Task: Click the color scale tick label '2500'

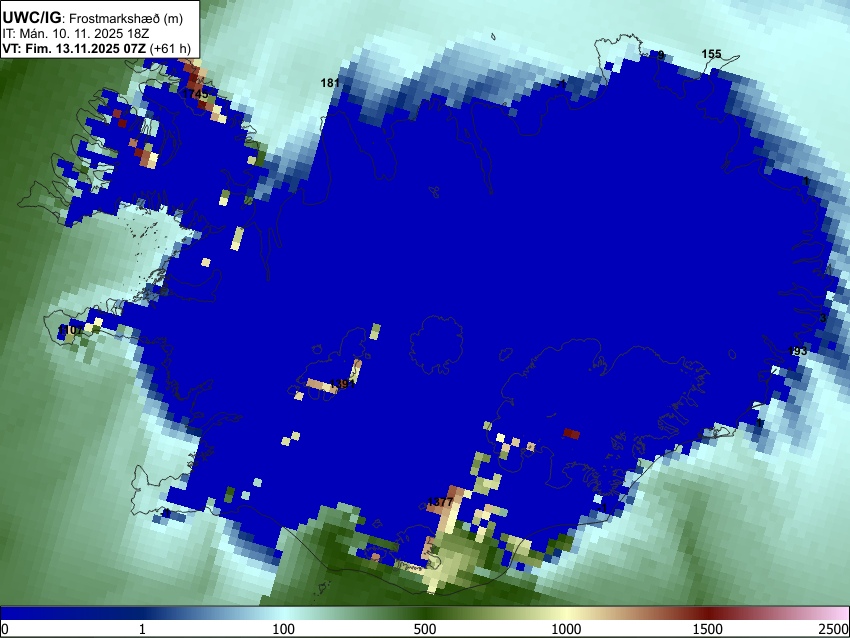Action: click(834, 629)
